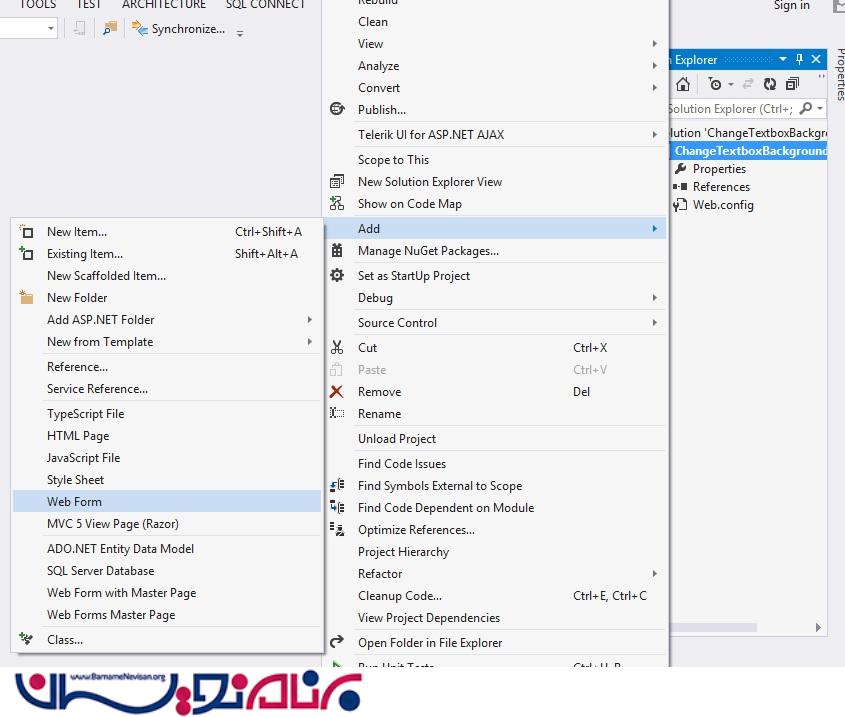
Task: Click Optimize References icon
Action: [x=337, y=529]
